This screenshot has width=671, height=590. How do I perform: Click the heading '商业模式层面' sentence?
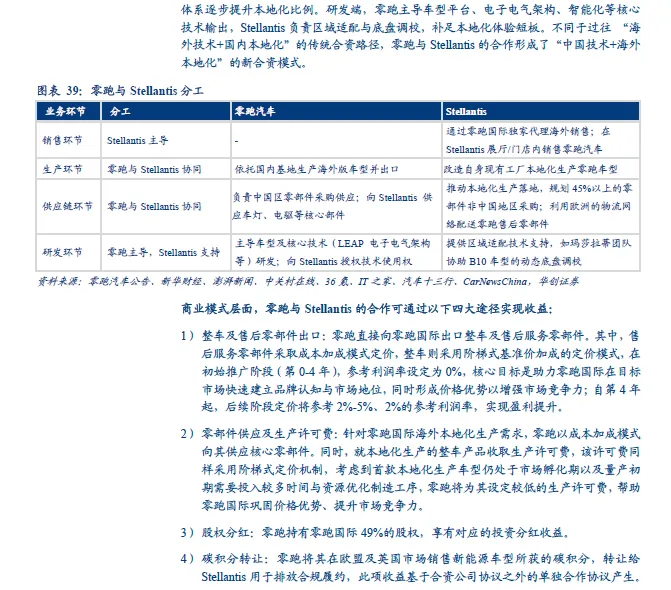tap(367, 309)
